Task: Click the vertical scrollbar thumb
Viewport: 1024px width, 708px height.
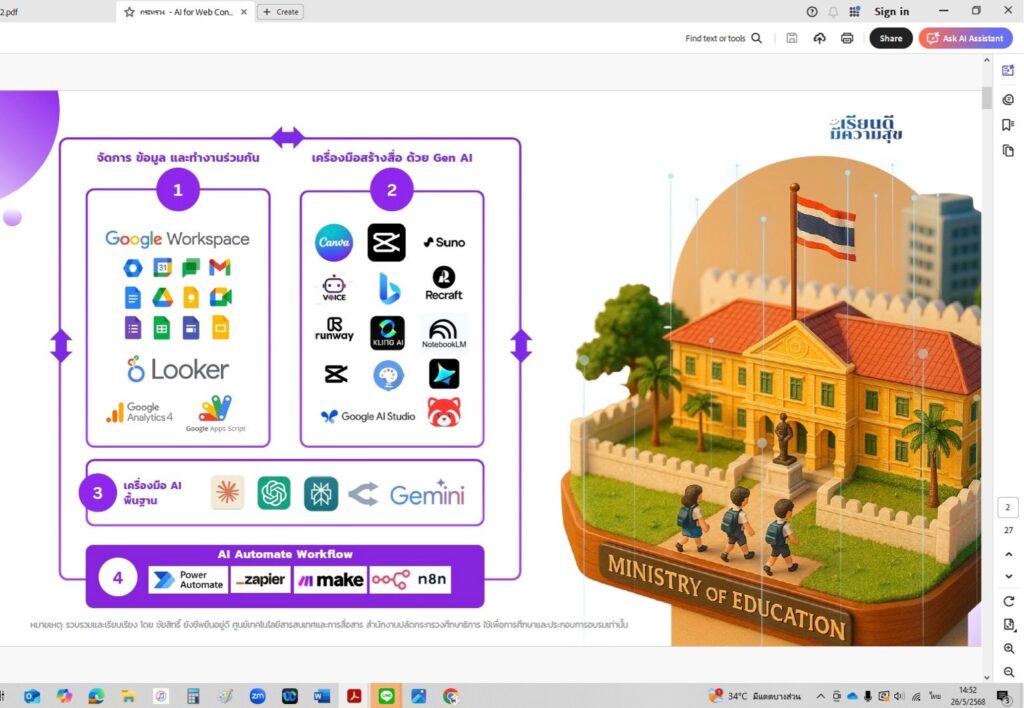Action: point(986,97)
